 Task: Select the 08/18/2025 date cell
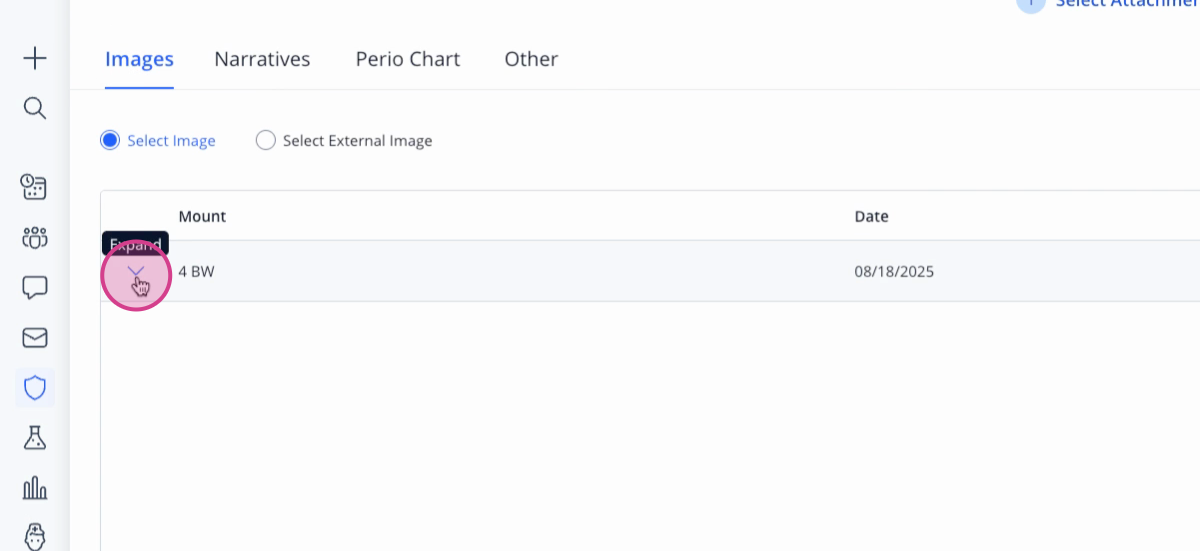click(894, 271)
